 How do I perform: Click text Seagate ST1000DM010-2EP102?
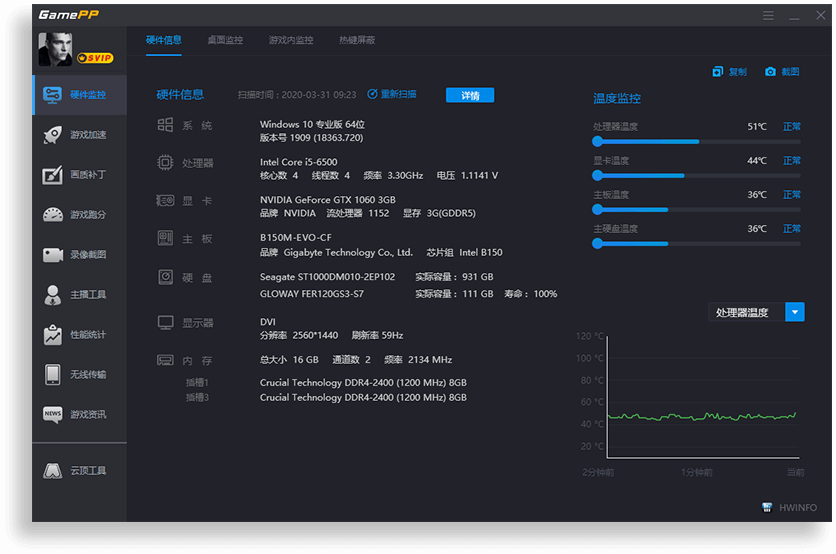coord(327,277)
